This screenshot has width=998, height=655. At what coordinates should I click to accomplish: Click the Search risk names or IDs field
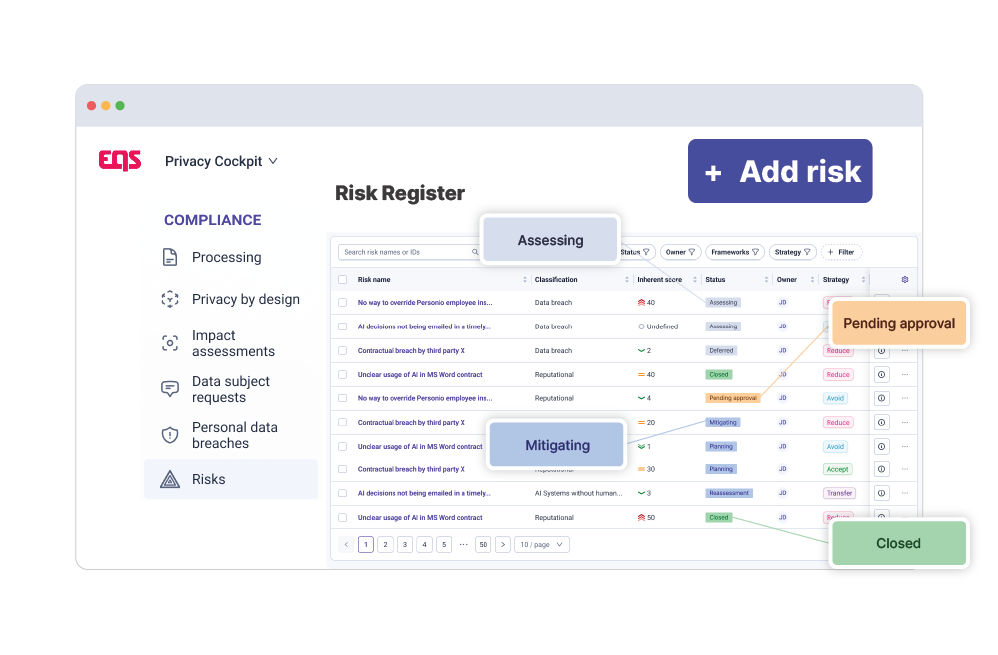(405, 253)
